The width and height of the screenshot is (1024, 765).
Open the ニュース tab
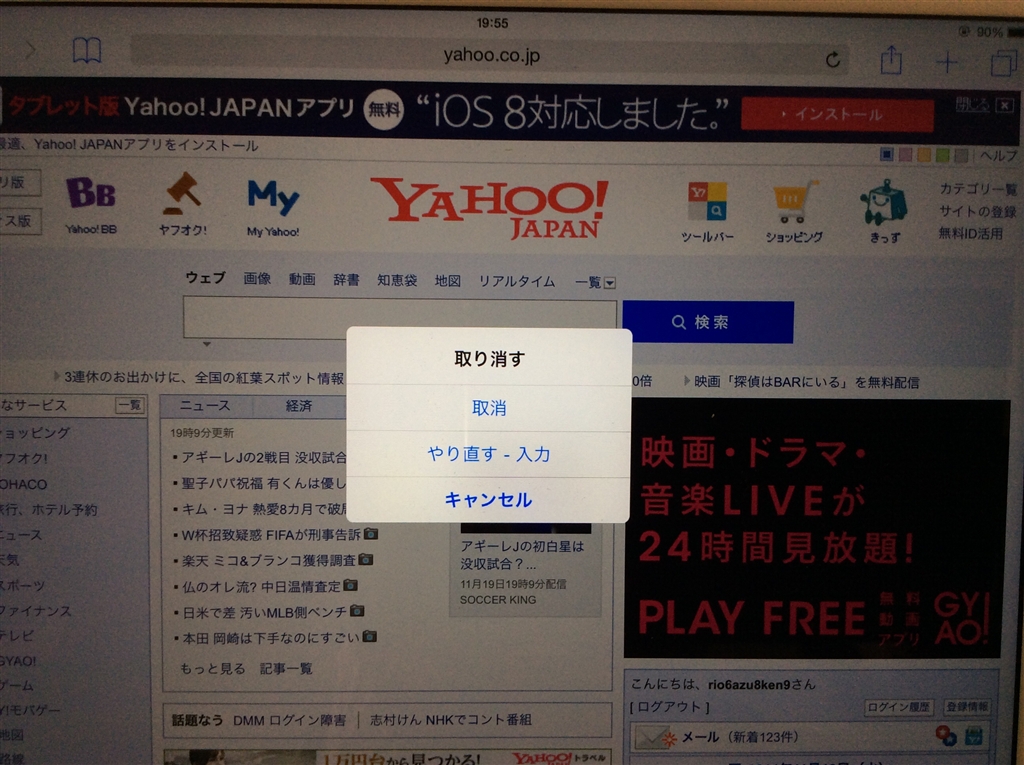point(205,406)
